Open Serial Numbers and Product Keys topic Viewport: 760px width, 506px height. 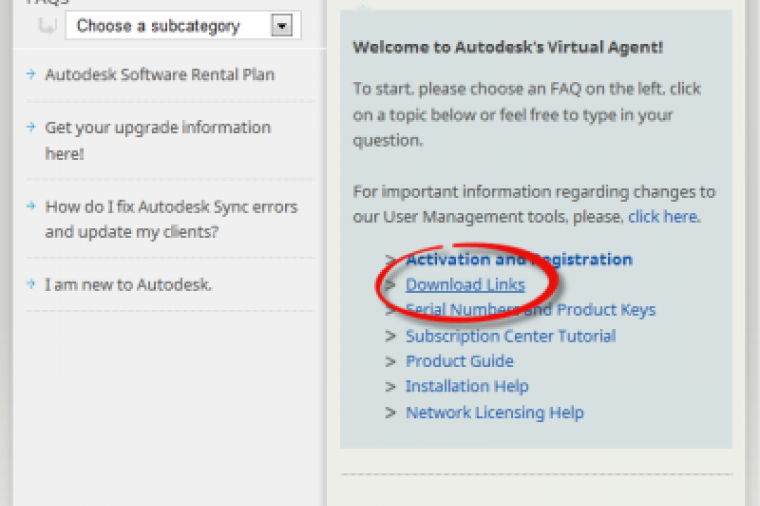pyautogui.click(x=530, y=310)
